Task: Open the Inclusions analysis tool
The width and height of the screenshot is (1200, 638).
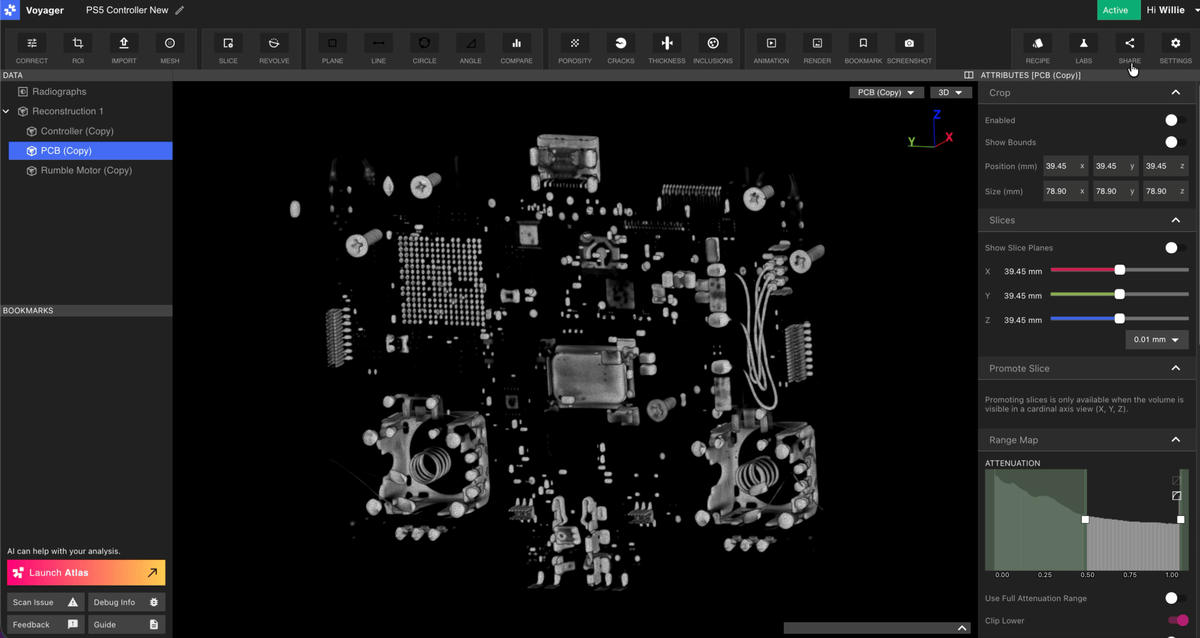Action: (x=713, y=49)
